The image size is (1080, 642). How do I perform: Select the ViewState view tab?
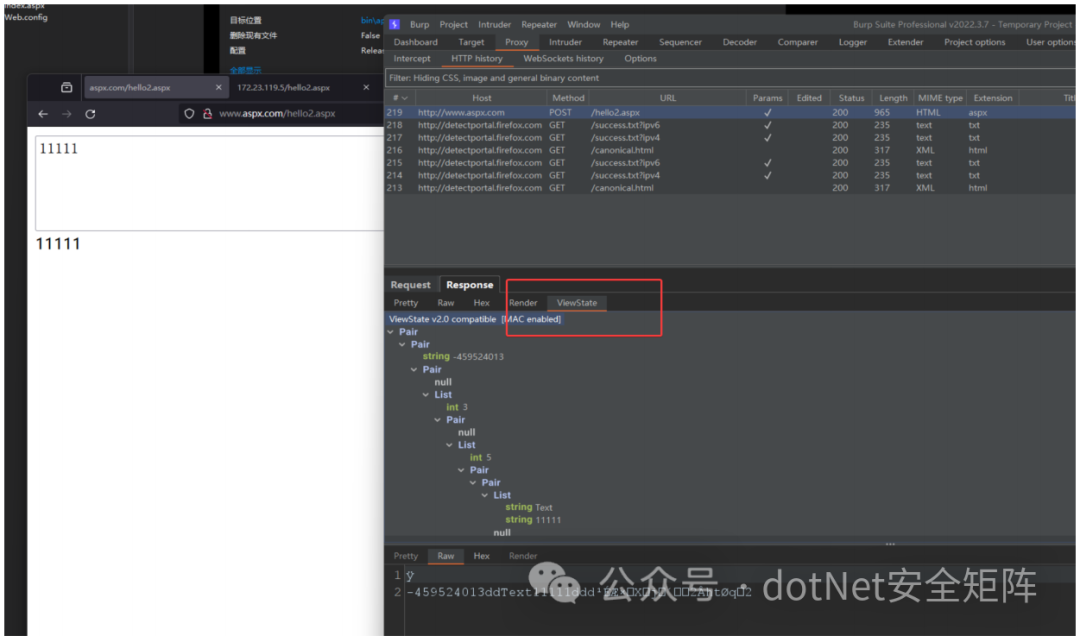point(577,303)
